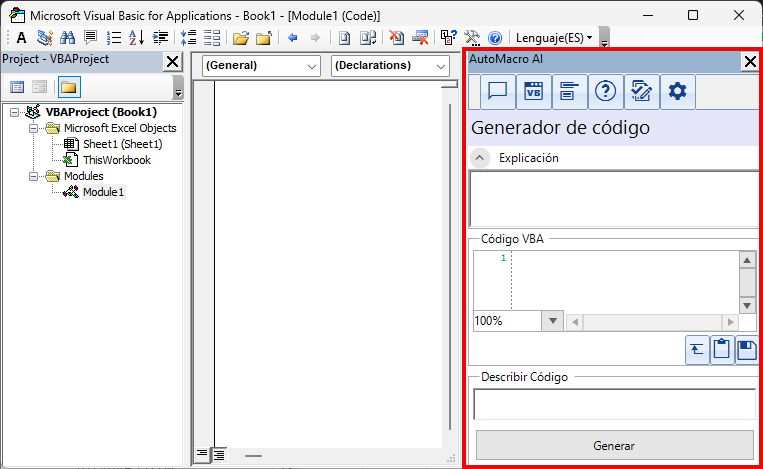
Task: Collapse the VBAProject (Book1) tree node
Action: point(15,112)
